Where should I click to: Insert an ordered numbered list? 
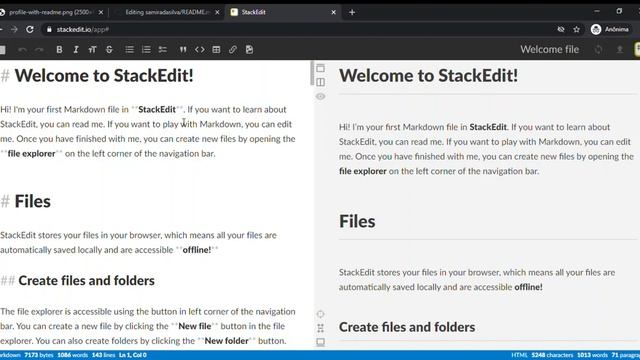pos(146,50)
